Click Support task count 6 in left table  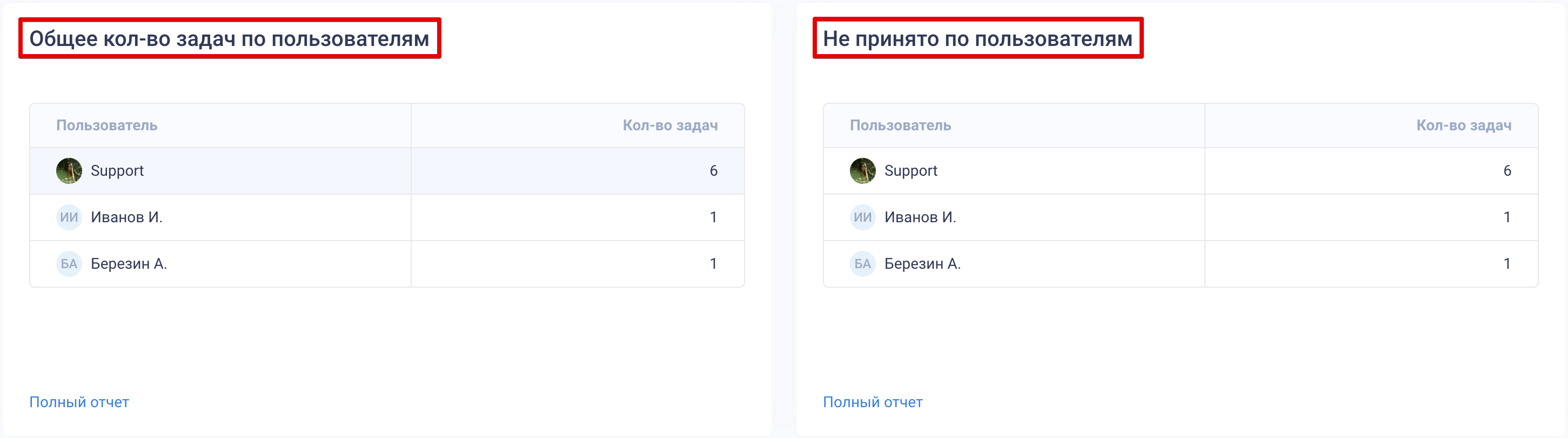tap(713, 171)
